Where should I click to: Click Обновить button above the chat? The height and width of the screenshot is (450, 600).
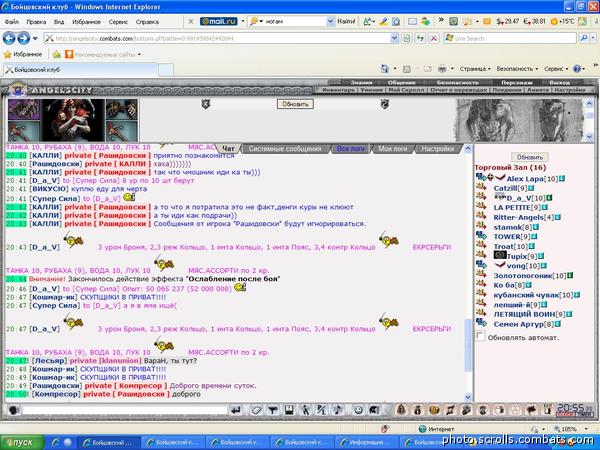click(x=295, y=104)
